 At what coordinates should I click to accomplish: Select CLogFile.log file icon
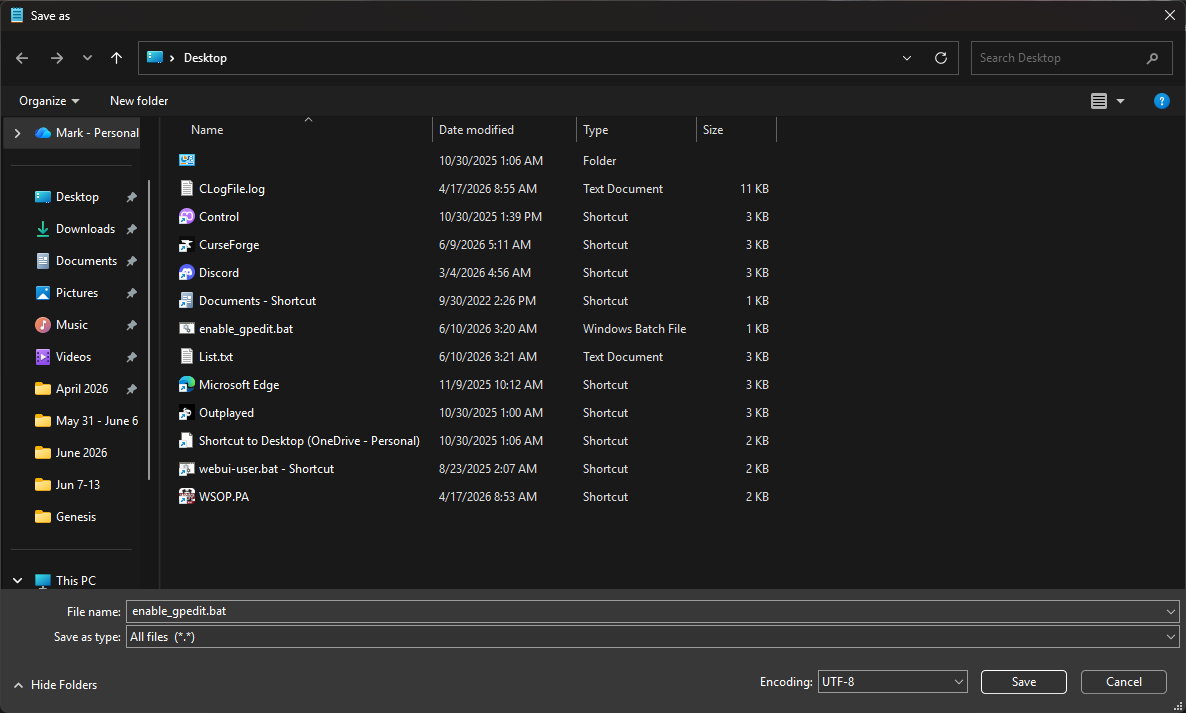point(187,188)
